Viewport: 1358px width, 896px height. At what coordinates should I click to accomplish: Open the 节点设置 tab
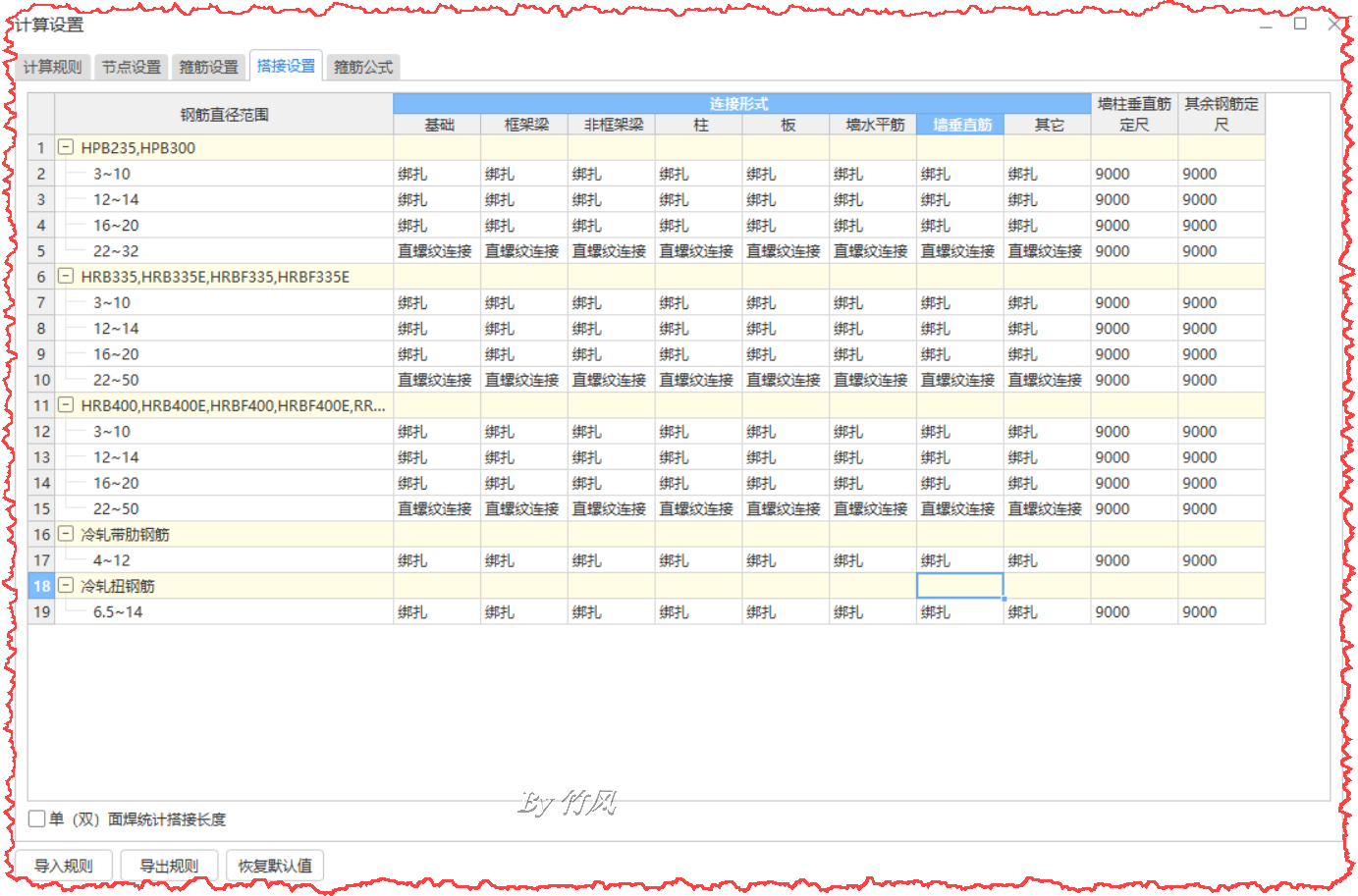pyautogui.click(x=132, y=67)
